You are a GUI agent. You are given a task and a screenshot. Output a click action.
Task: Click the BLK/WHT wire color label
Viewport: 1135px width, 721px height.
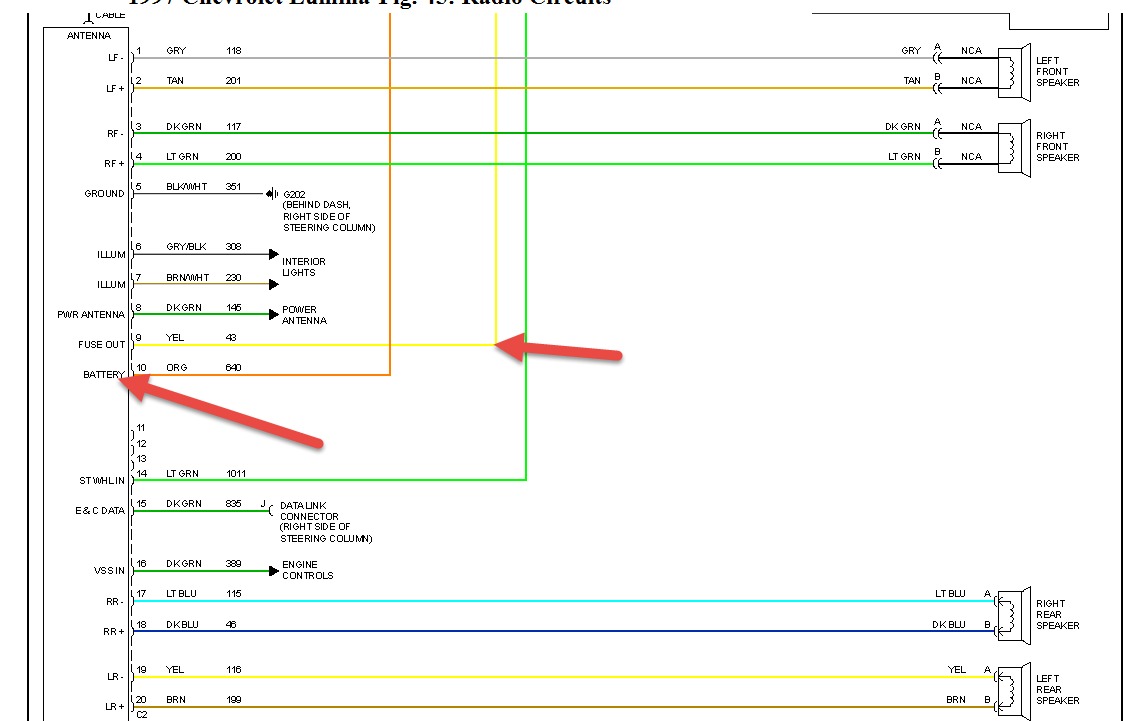187,186
